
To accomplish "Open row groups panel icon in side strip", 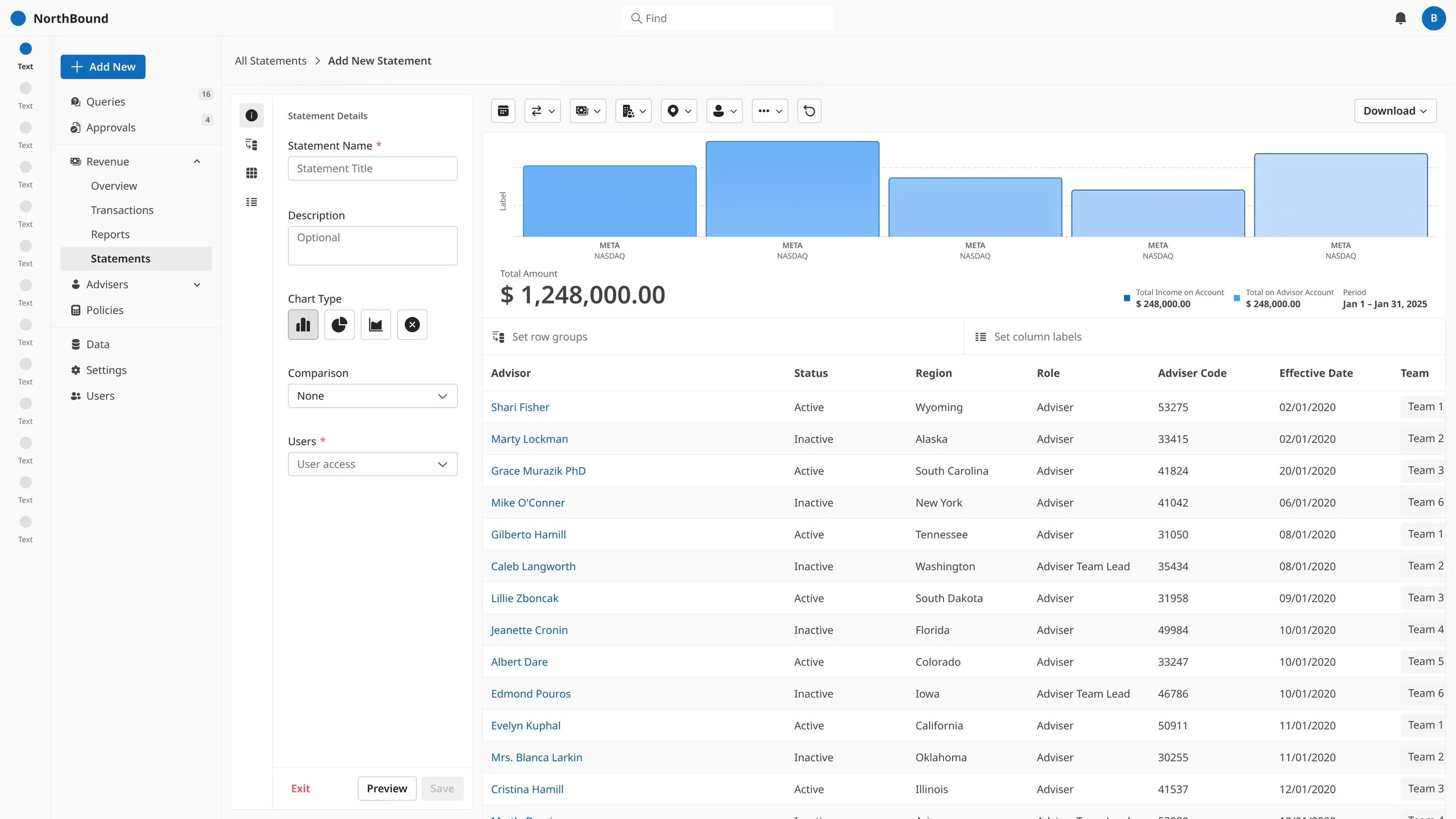I will (x=251, y=144).
